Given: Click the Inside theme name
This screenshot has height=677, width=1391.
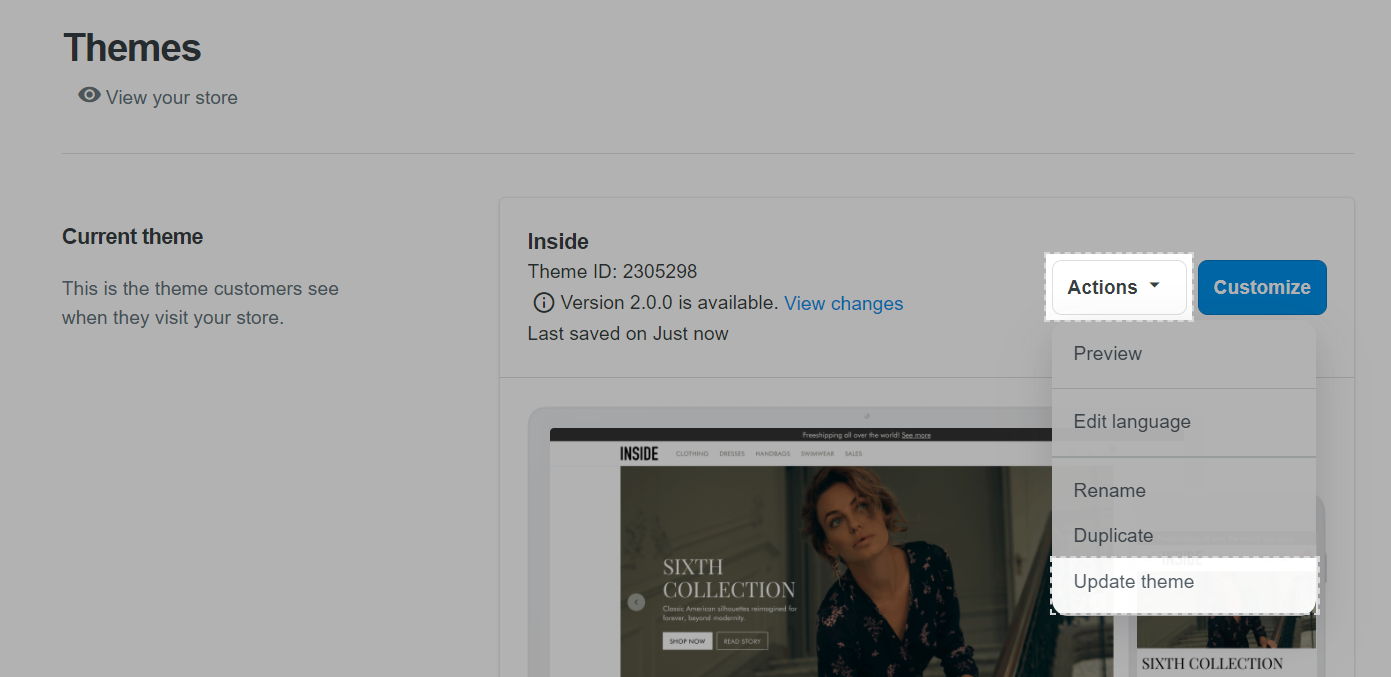Looking at the screenshot, I should click(x=558, y=241).
